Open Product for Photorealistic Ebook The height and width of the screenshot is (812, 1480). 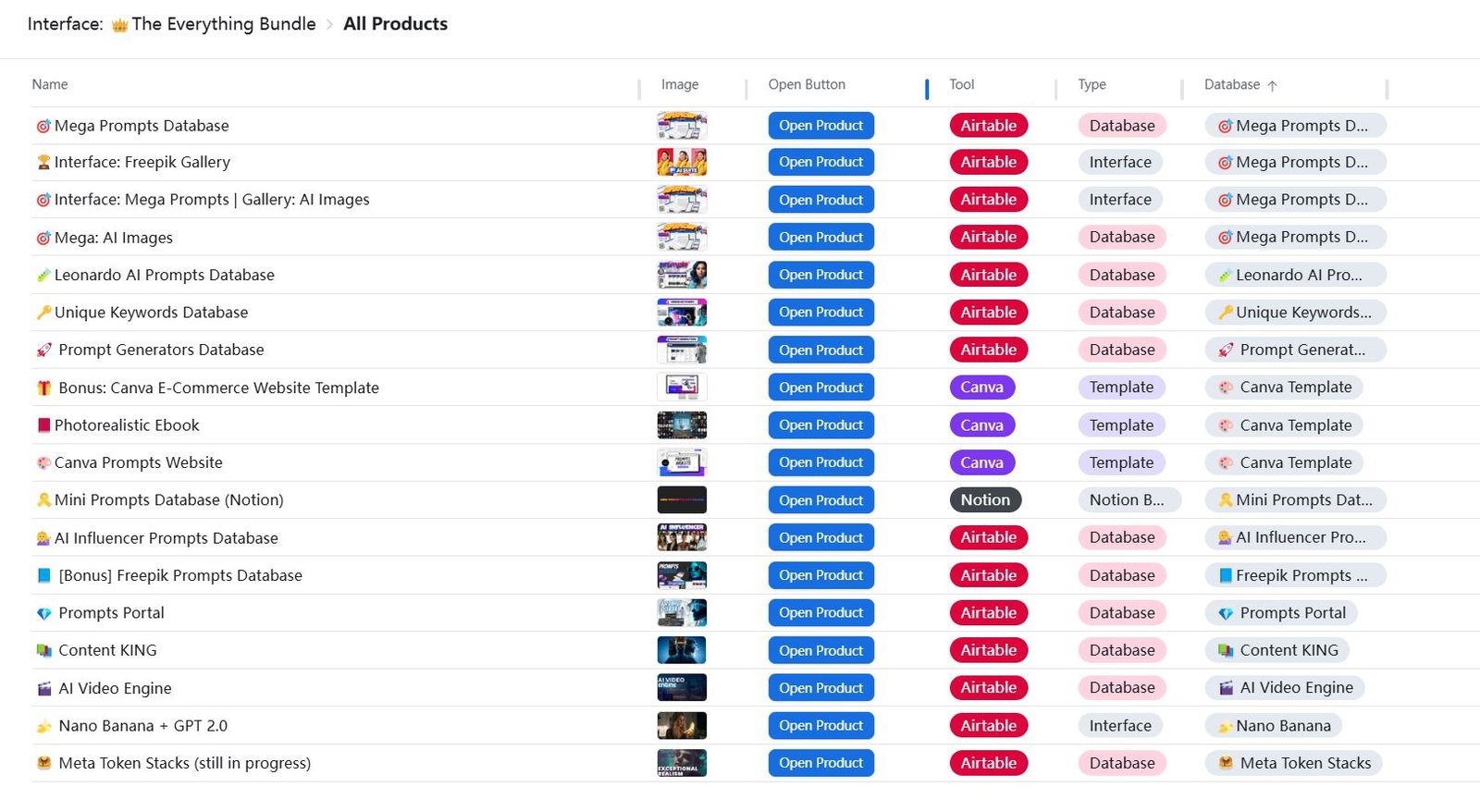pyautogui.click(x=820, y=425)
